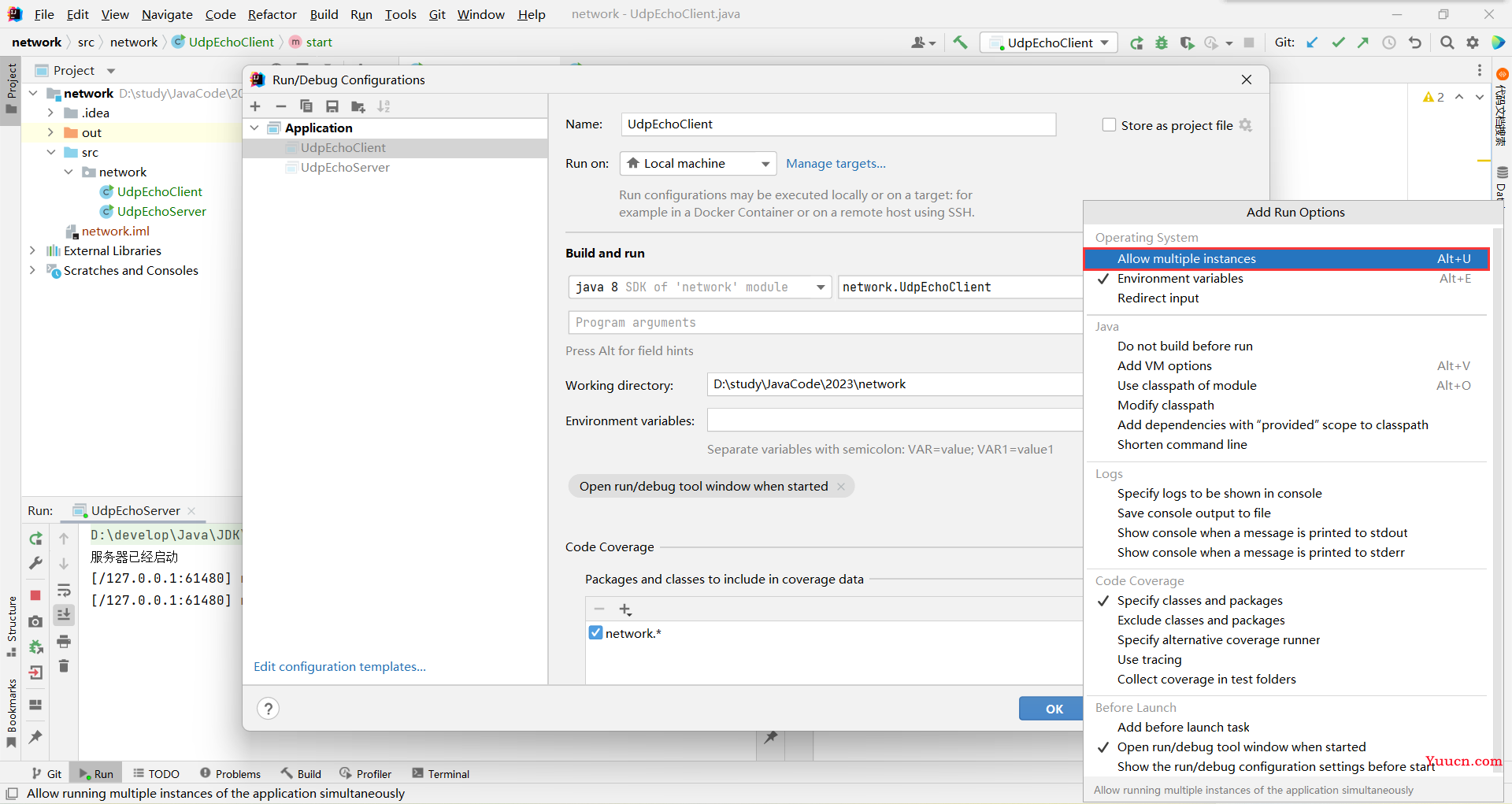Switch to the Problems tool tab

(230, 774)
